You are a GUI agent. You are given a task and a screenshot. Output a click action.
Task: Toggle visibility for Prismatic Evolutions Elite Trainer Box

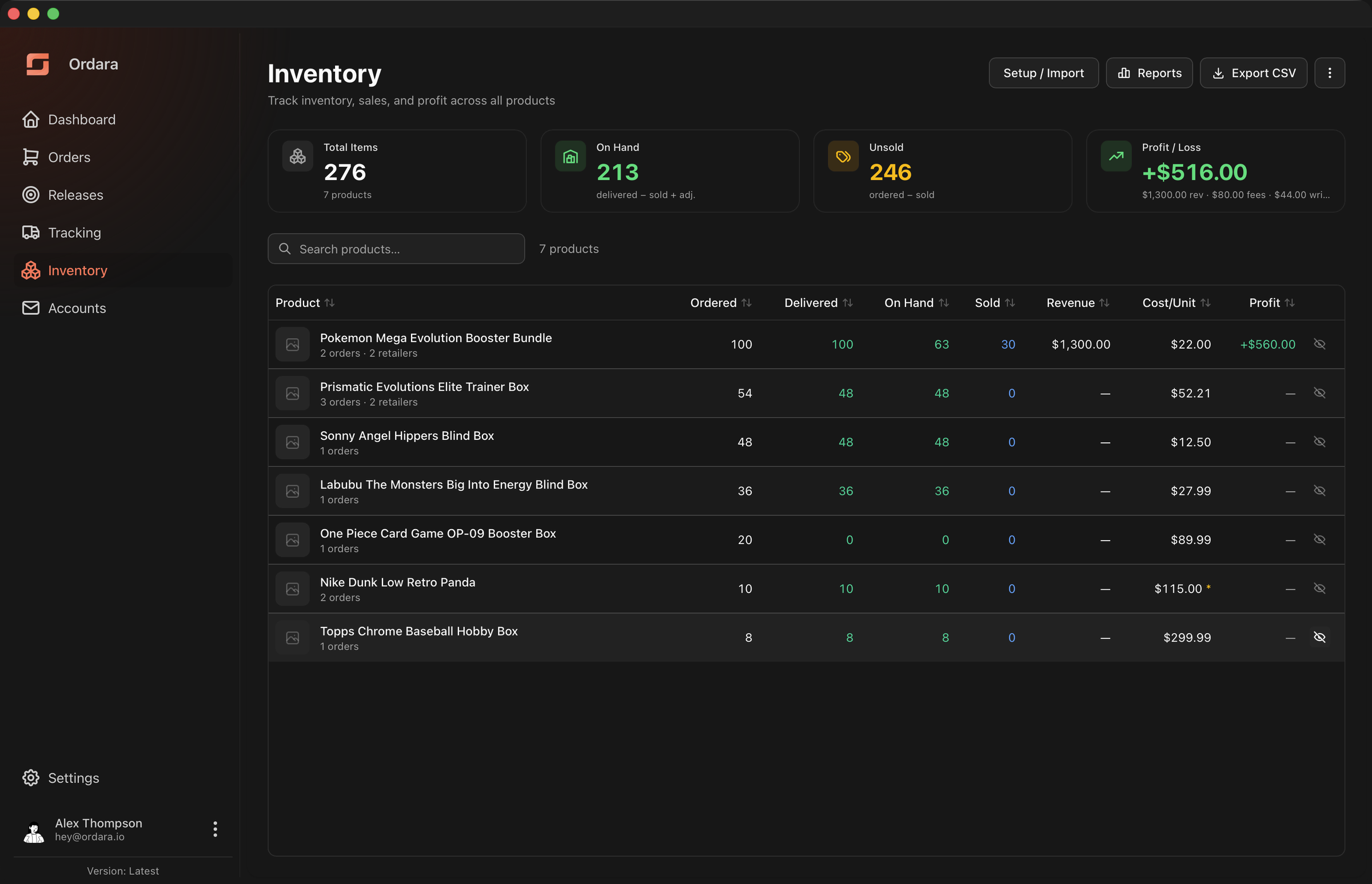tap(1320, 393)
